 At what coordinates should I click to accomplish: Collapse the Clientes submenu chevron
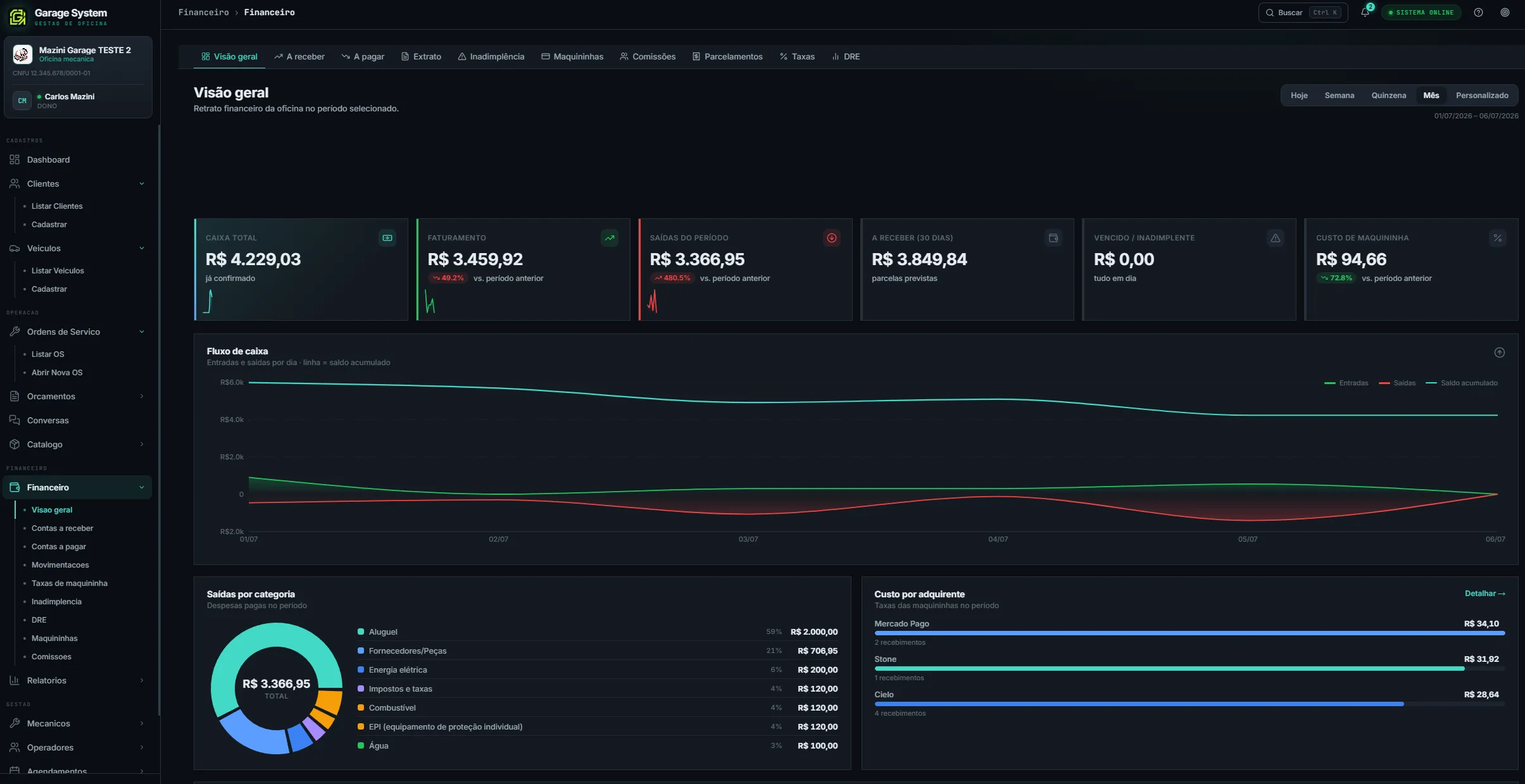pos(142,184)
